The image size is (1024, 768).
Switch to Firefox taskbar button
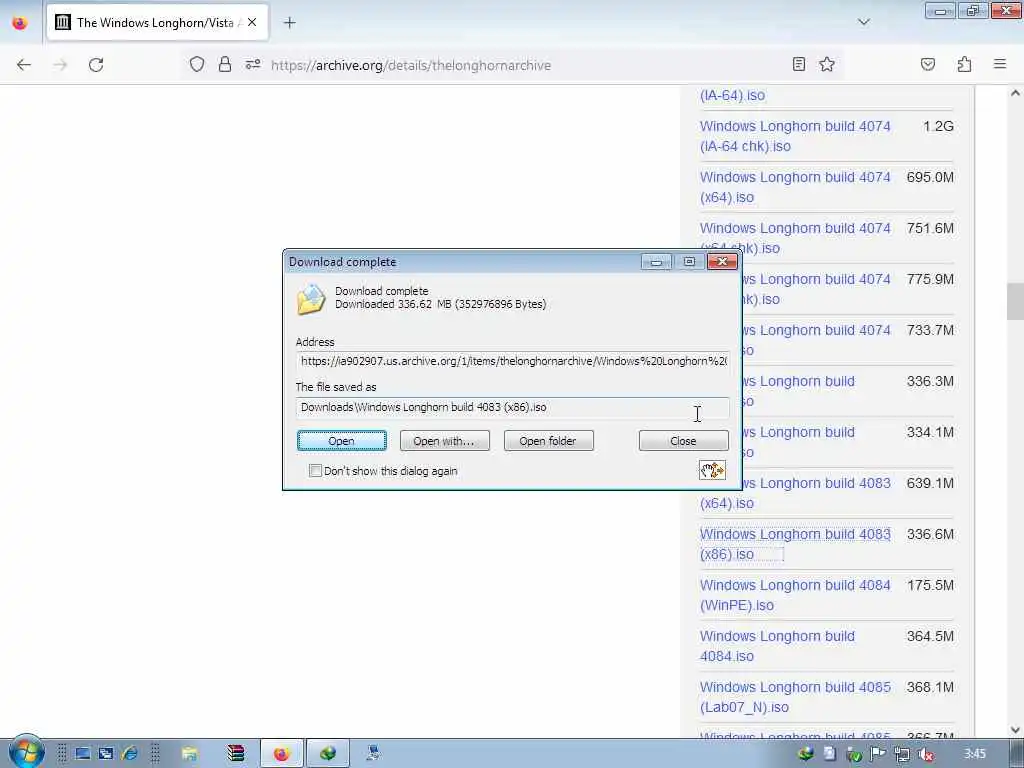281,754
